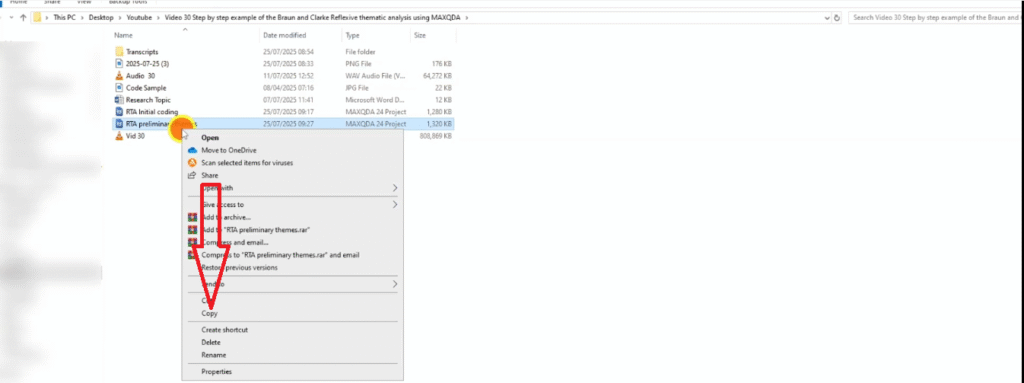Click Restore previous versions
This screenshot has height=383, width=1024.
click(239, 267)
